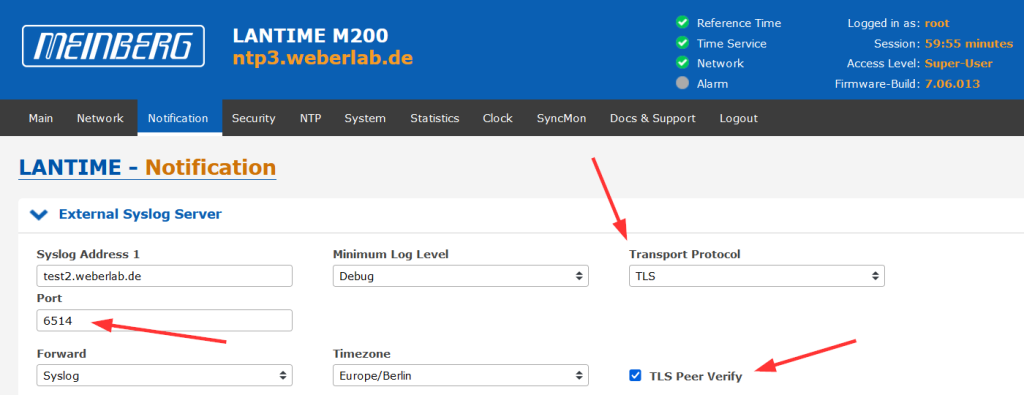Click the Time Service green check icon
This screenshot has width=1024, height=395.
point(682,43)
